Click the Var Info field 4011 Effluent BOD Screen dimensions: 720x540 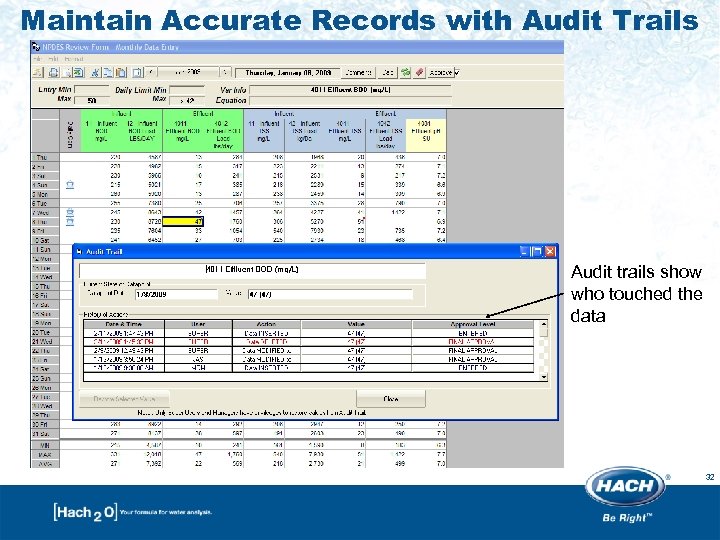click(x=350, y=90)
